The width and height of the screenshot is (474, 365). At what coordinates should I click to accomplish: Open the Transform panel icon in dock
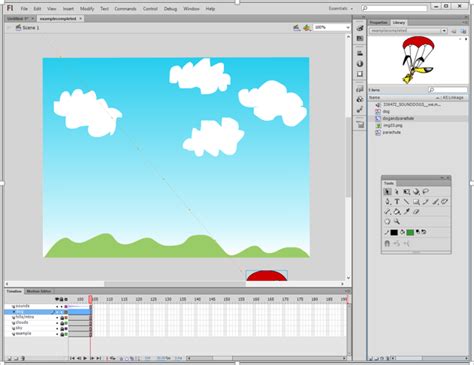coord(360,74)
